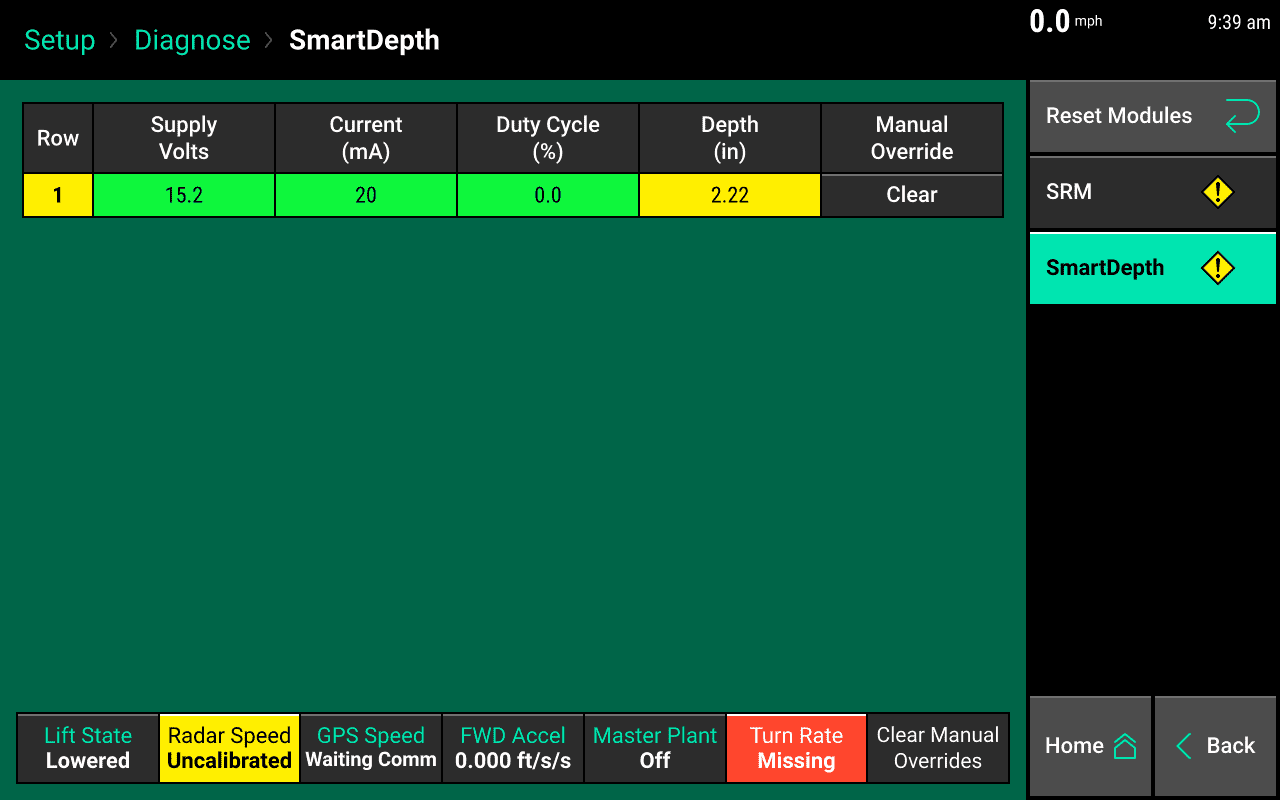Click the SmartDepth yellow warning diamond icon
Screen dimensions: 1280x800
[x=1217, y=268]
